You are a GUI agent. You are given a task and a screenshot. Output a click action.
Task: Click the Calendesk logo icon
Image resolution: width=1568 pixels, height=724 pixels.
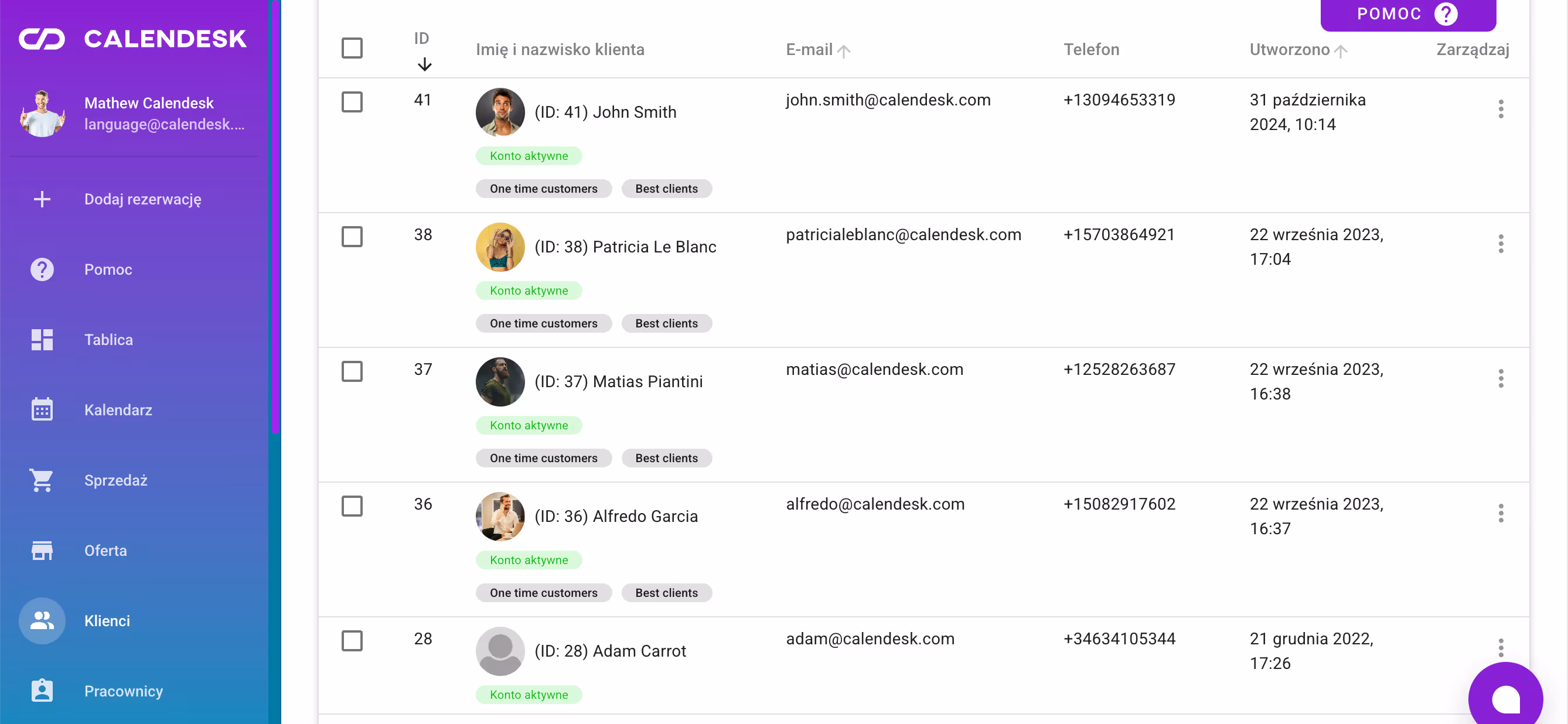(42, 39)
